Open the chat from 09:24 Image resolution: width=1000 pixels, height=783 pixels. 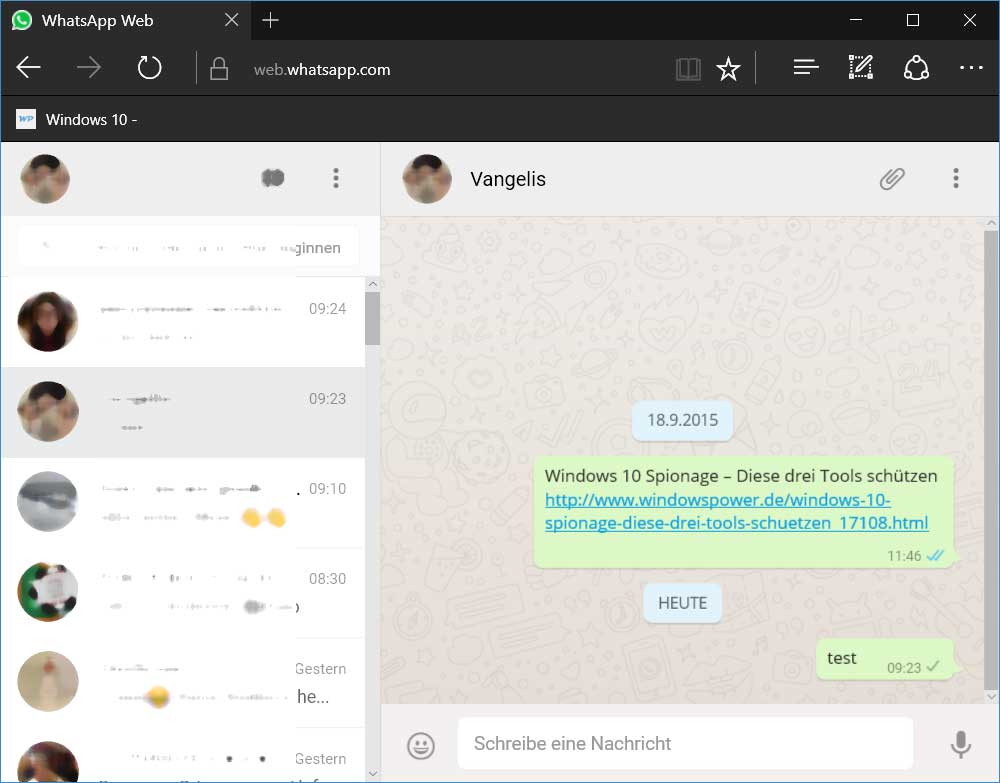point(183,322)
